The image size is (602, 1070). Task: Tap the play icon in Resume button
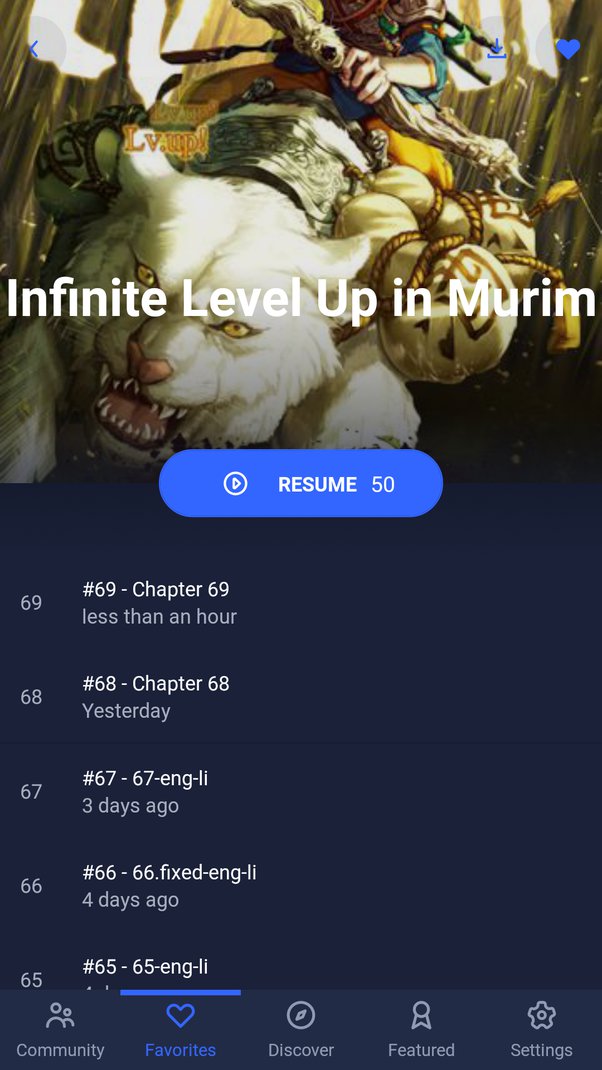(x=235, y=484)
